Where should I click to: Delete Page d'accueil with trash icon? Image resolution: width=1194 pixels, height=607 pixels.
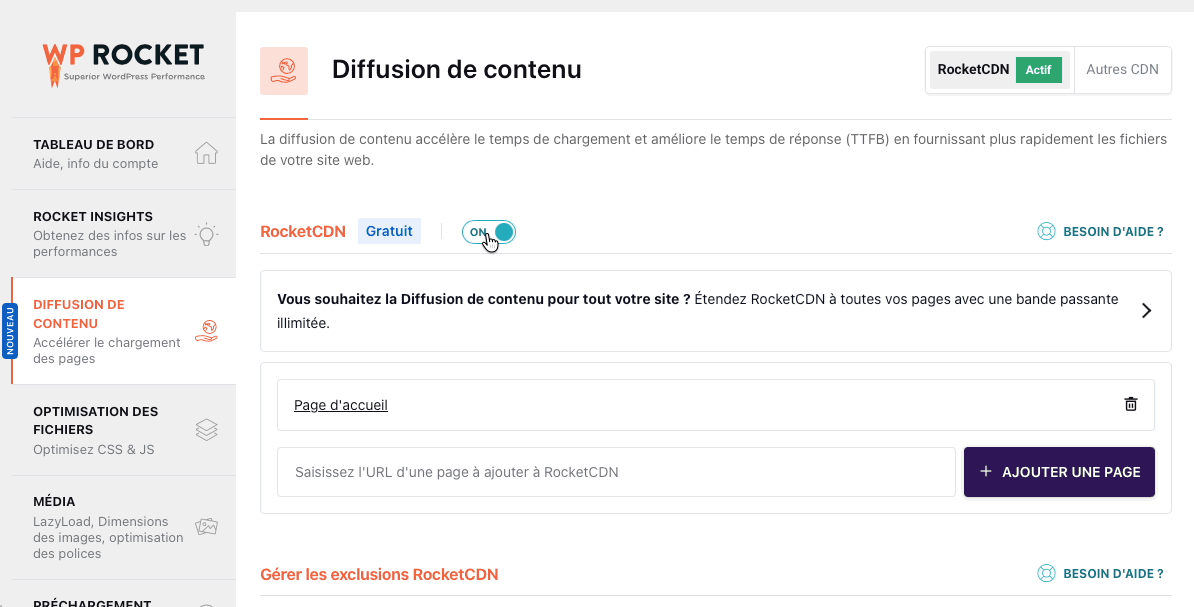[1131, 404]
